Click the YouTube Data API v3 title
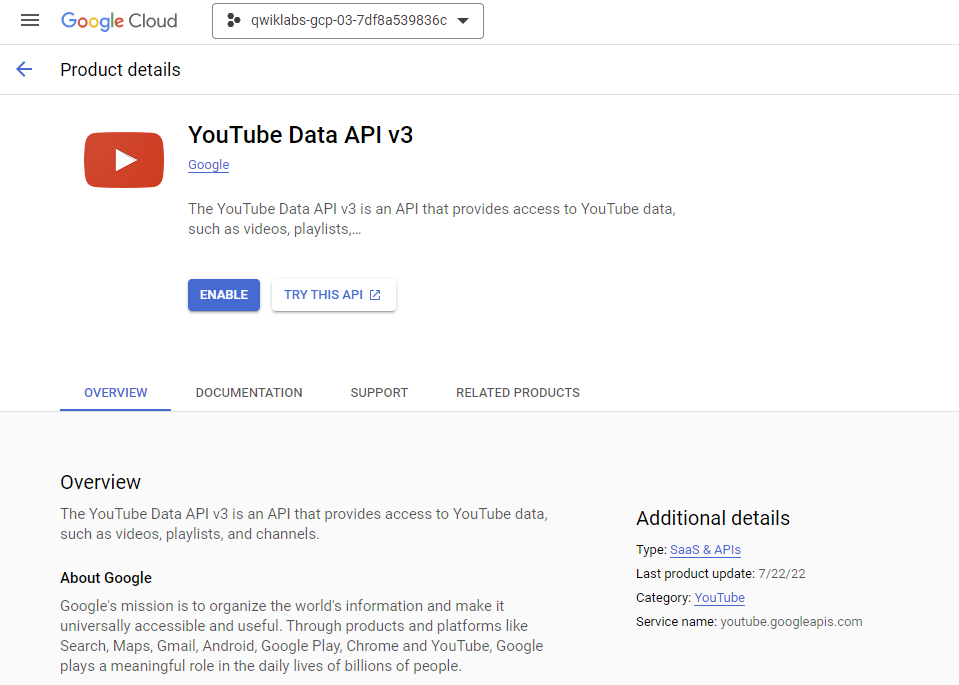This screenshot has width=959, height=685. [x=300, y=135]
